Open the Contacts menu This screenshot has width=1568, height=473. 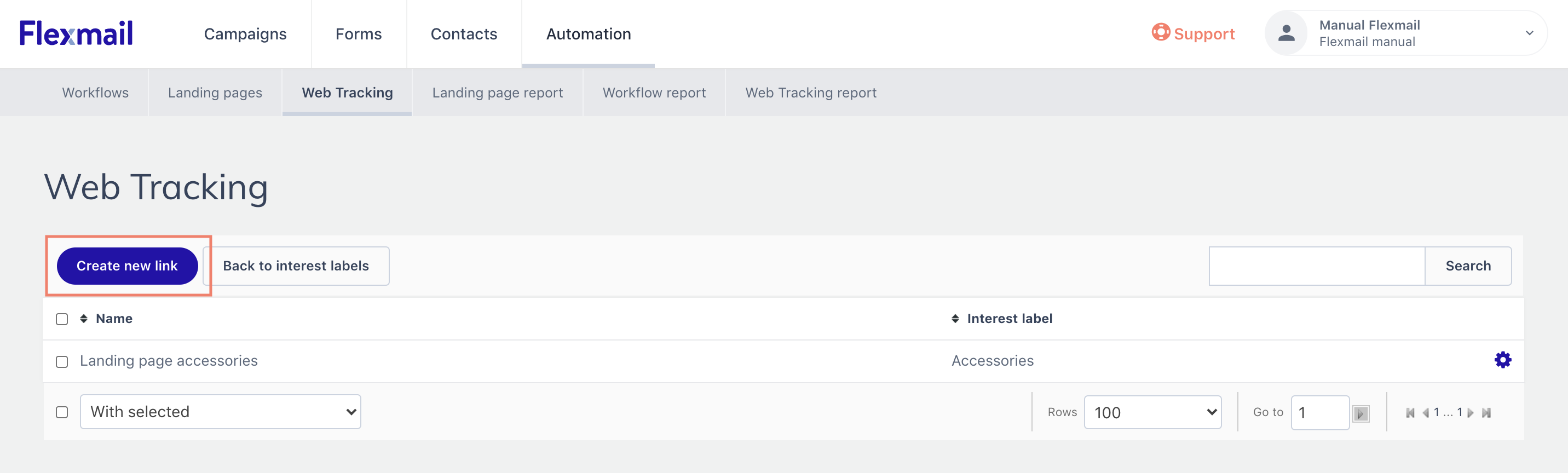pyautogui.click(x=464, y=34)
